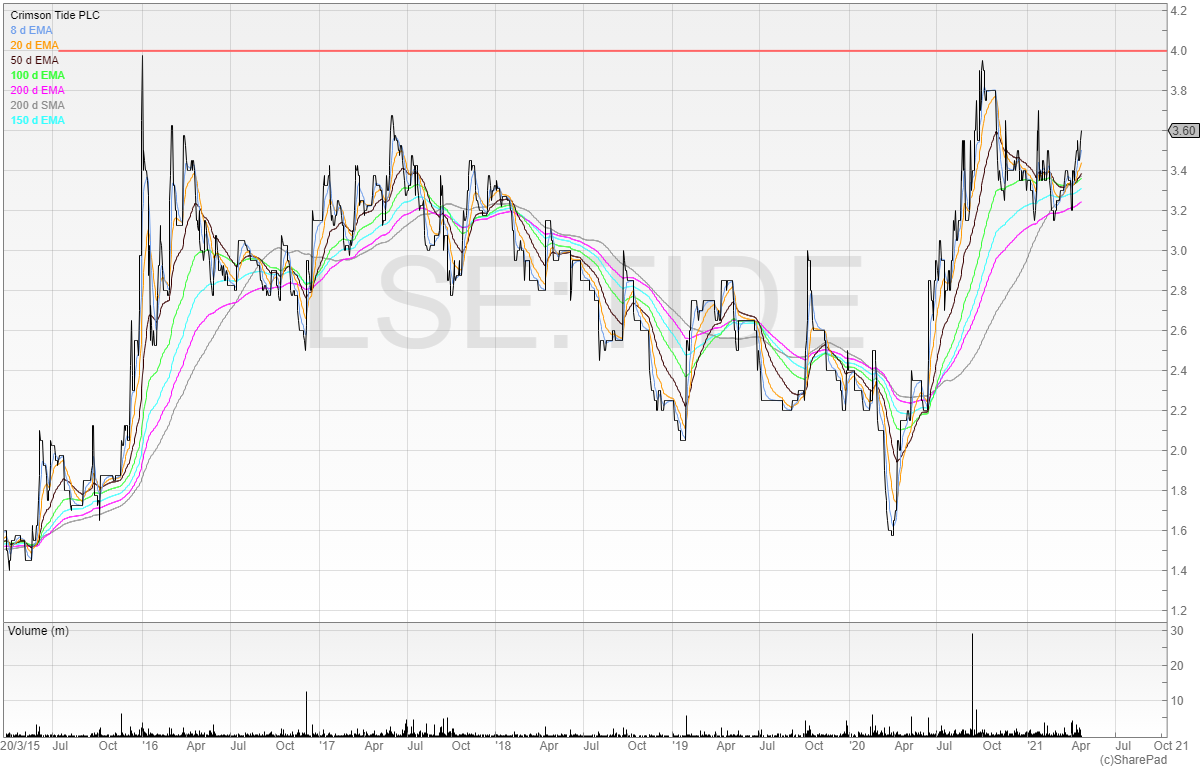This screenshot has width=1200, height=768.
Task: Select the 100 d EMA legend entry
Action: coord(38,75)
